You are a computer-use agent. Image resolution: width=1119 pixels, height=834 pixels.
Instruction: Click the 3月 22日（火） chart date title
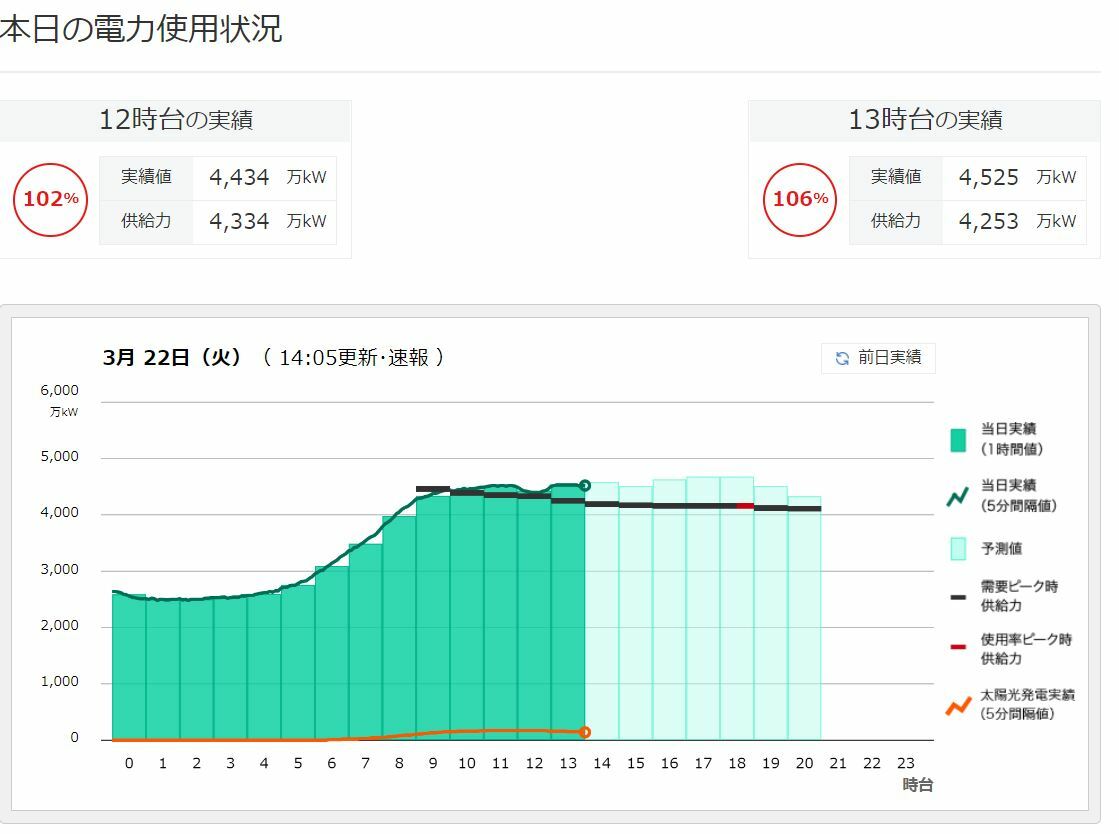pyautogui.click(x=172, y=357)
